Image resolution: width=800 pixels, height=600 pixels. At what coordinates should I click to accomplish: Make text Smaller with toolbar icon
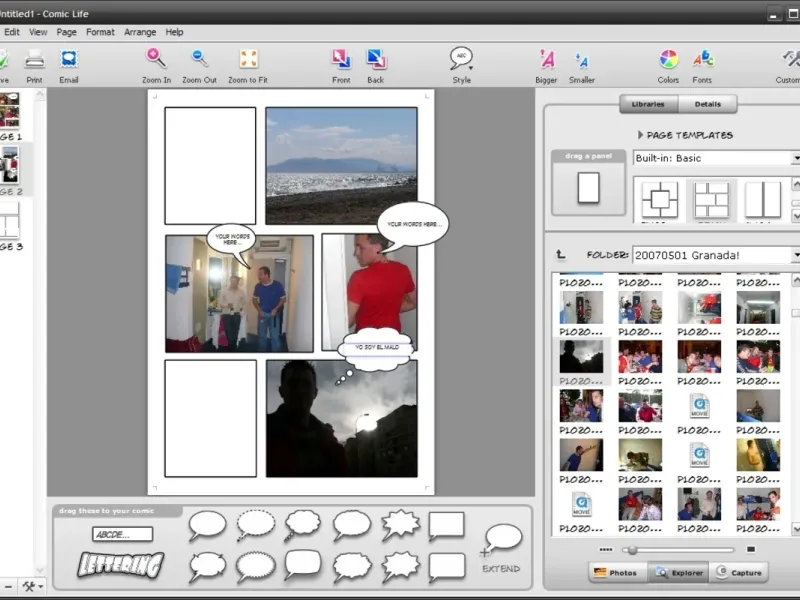coord(582,60)
